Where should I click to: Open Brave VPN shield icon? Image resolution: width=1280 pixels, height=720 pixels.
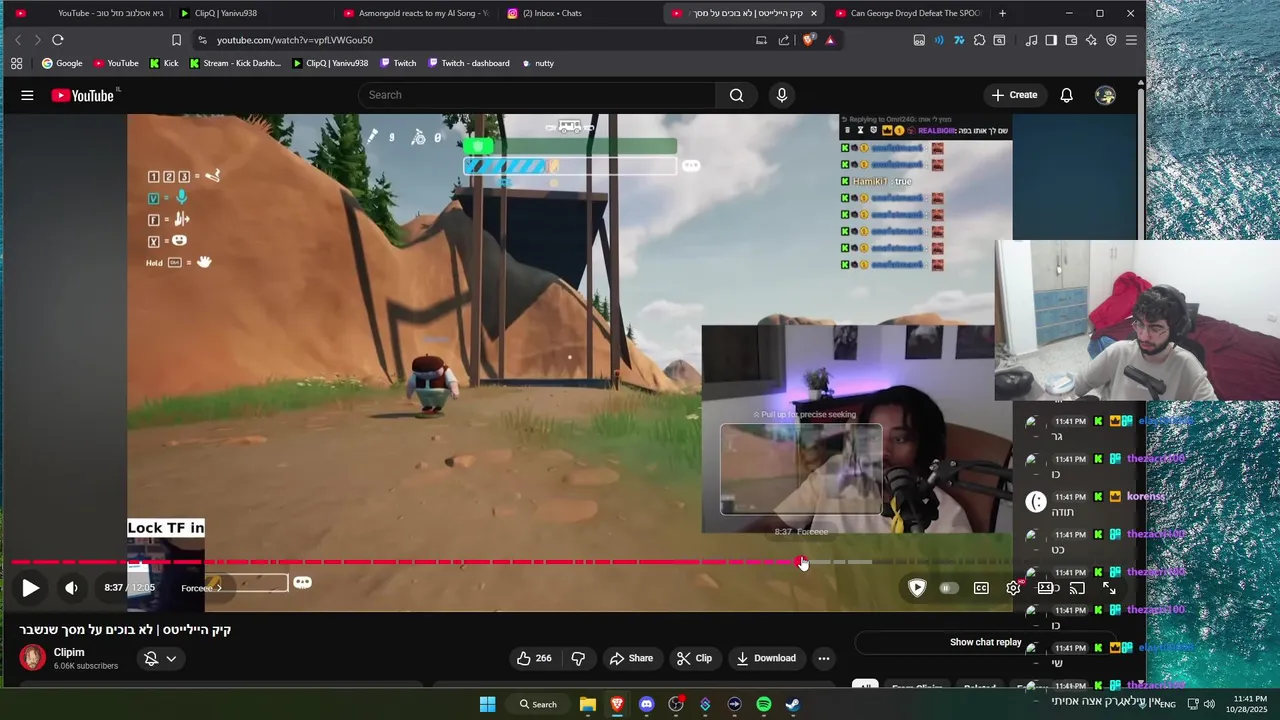[1111, 40]
